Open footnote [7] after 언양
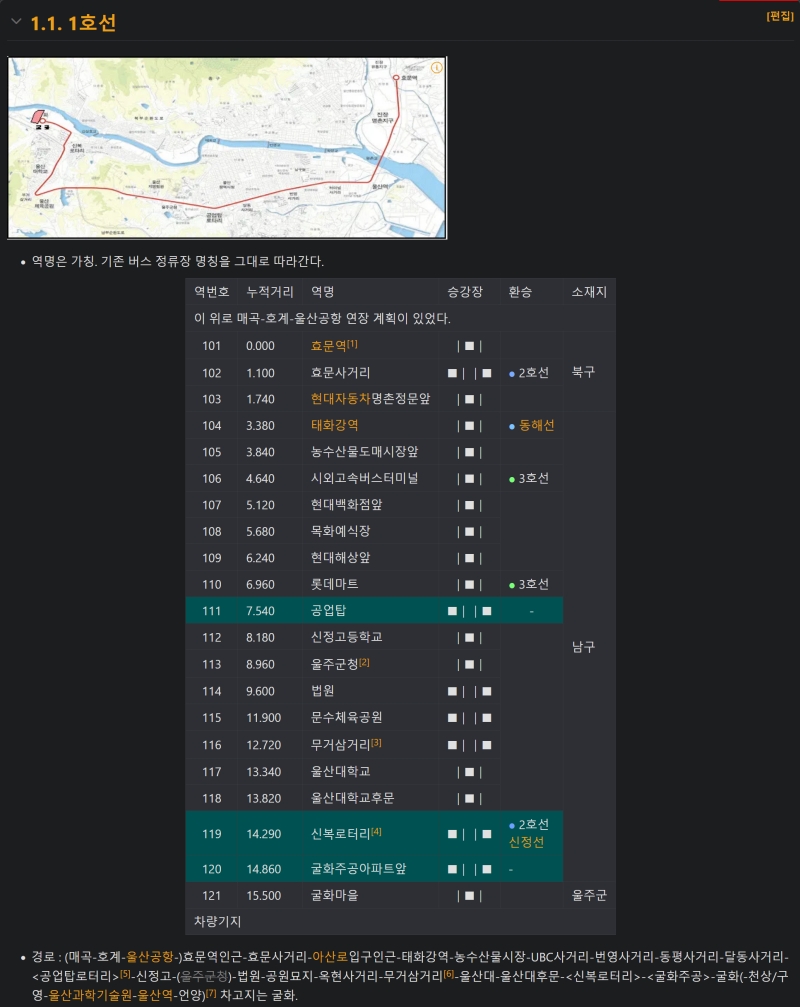This screenshot has height=1007, width=800. [211, 993]
